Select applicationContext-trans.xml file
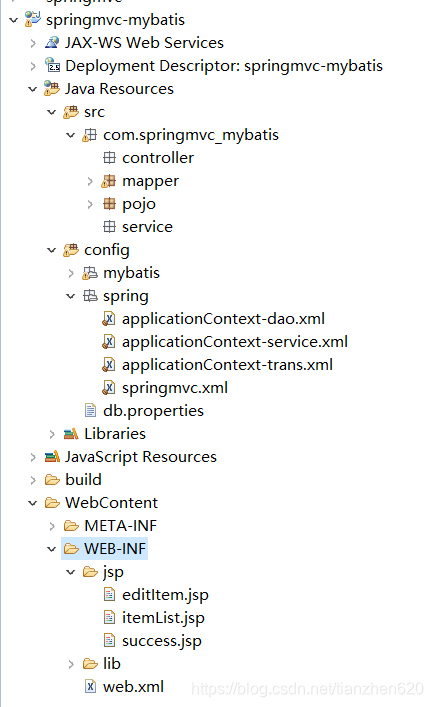433x707 pixels. [227, 365]
